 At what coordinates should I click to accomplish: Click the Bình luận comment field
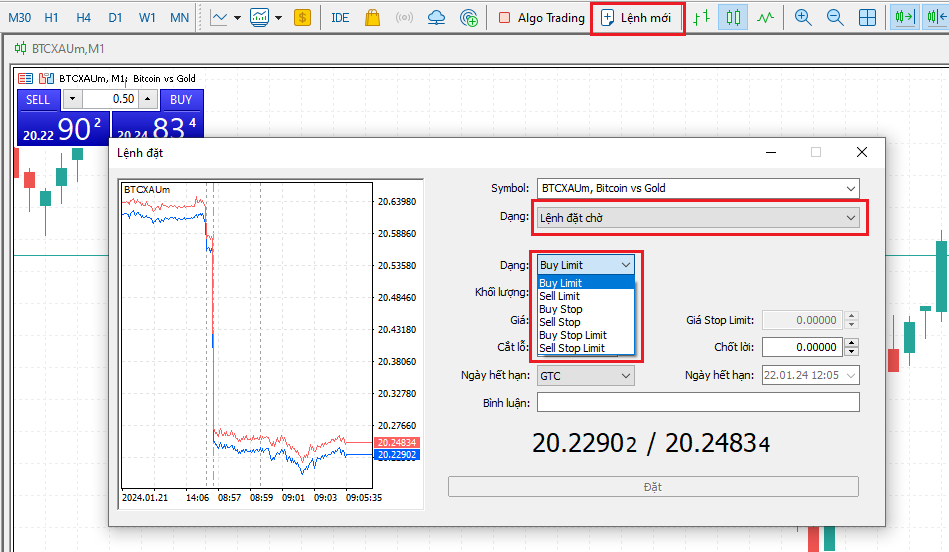coord(698,402)
